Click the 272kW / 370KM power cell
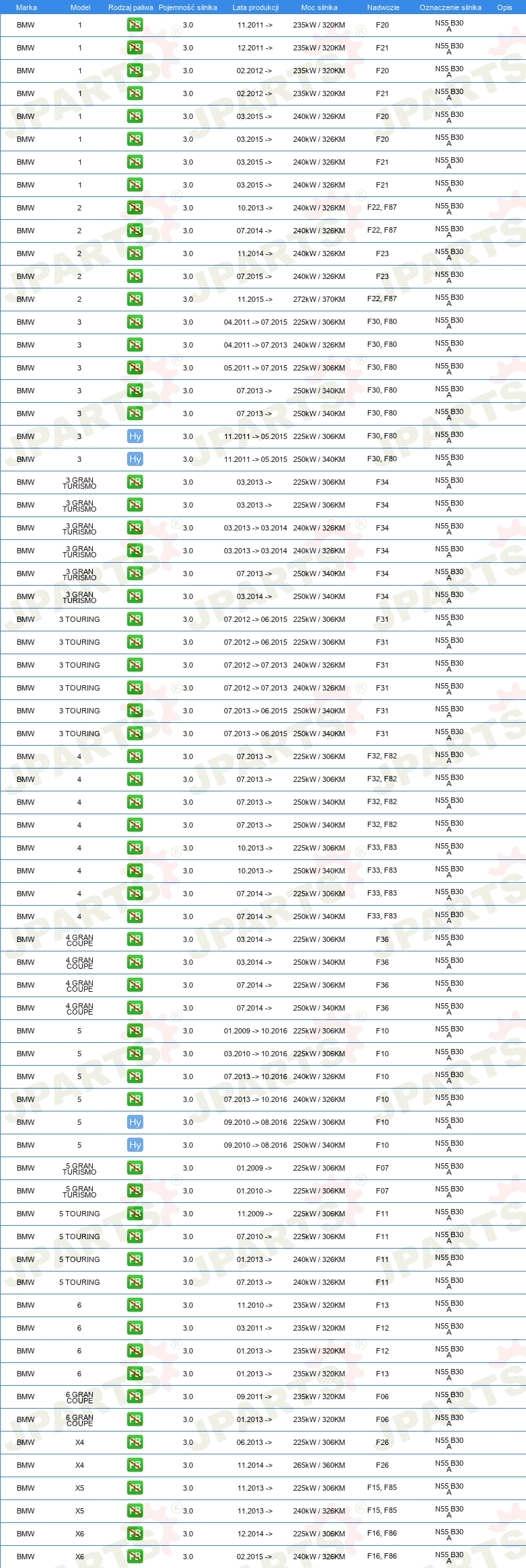This screenshot has height=1568, width=526. click(319, 299)
